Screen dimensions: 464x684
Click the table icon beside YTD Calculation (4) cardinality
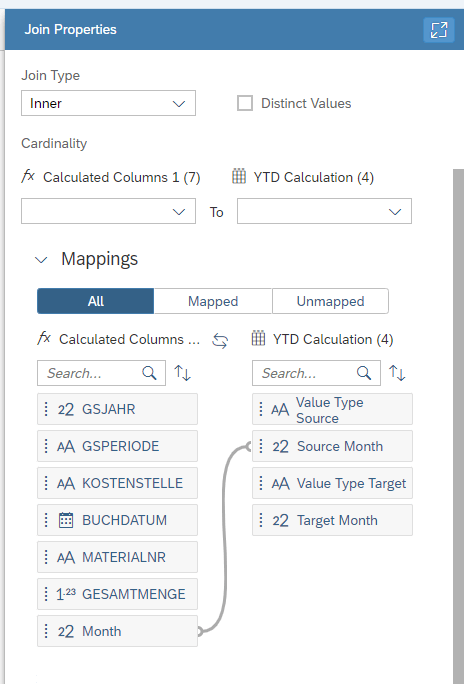click(239, 177)
